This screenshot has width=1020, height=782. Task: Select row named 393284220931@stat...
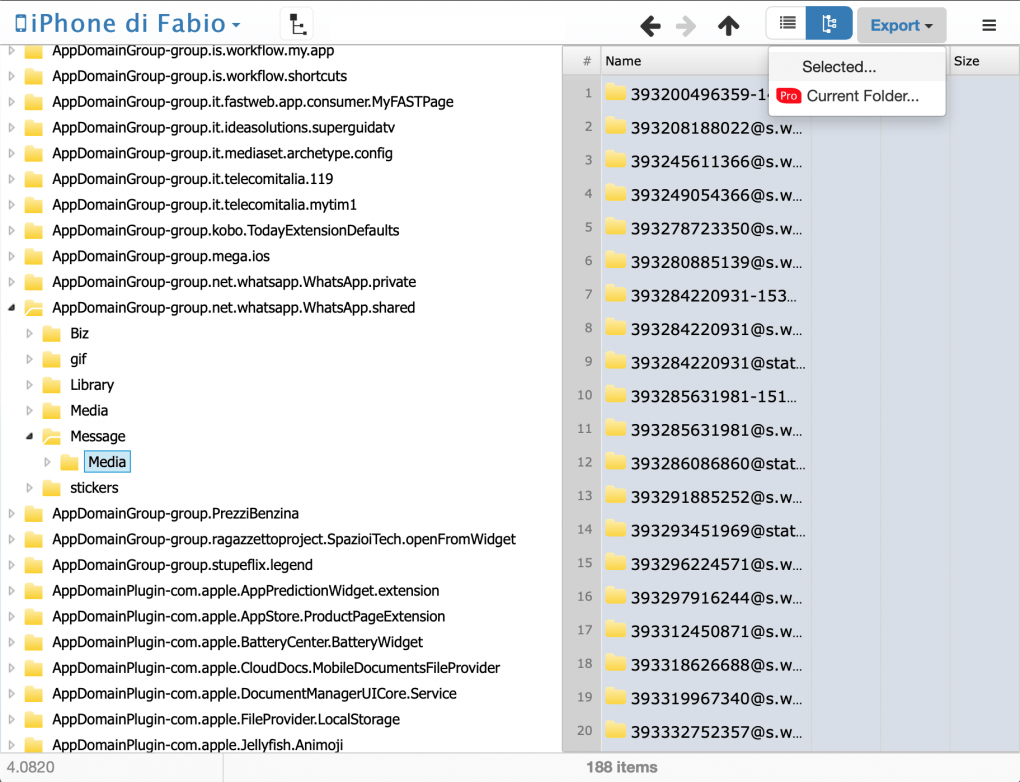click(718, 362)
